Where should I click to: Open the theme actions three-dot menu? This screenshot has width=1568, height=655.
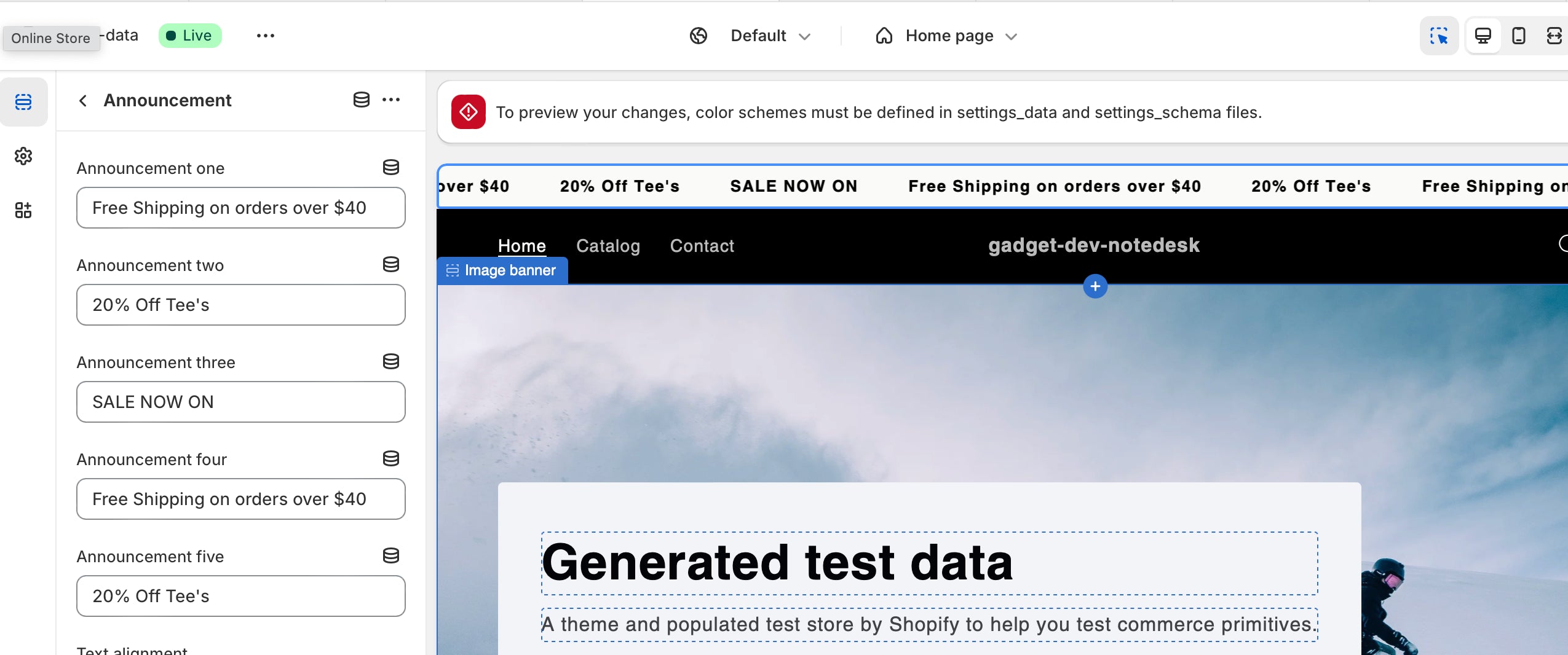(x=265, y=36)
